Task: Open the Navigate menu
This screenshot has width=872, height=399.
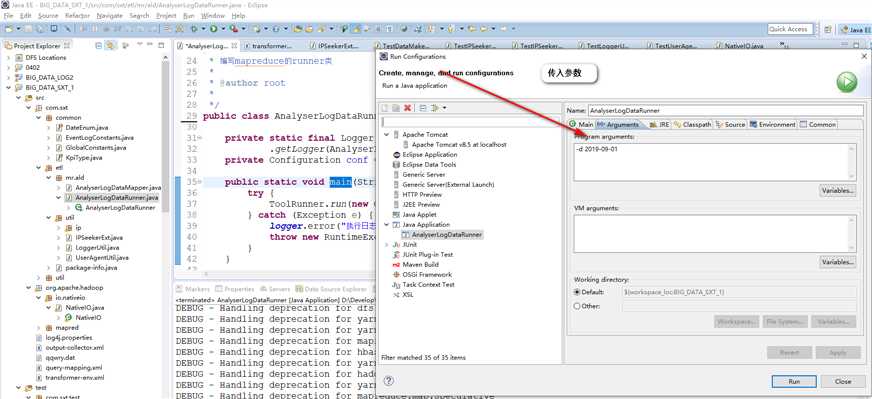Action: coord(110,16)
